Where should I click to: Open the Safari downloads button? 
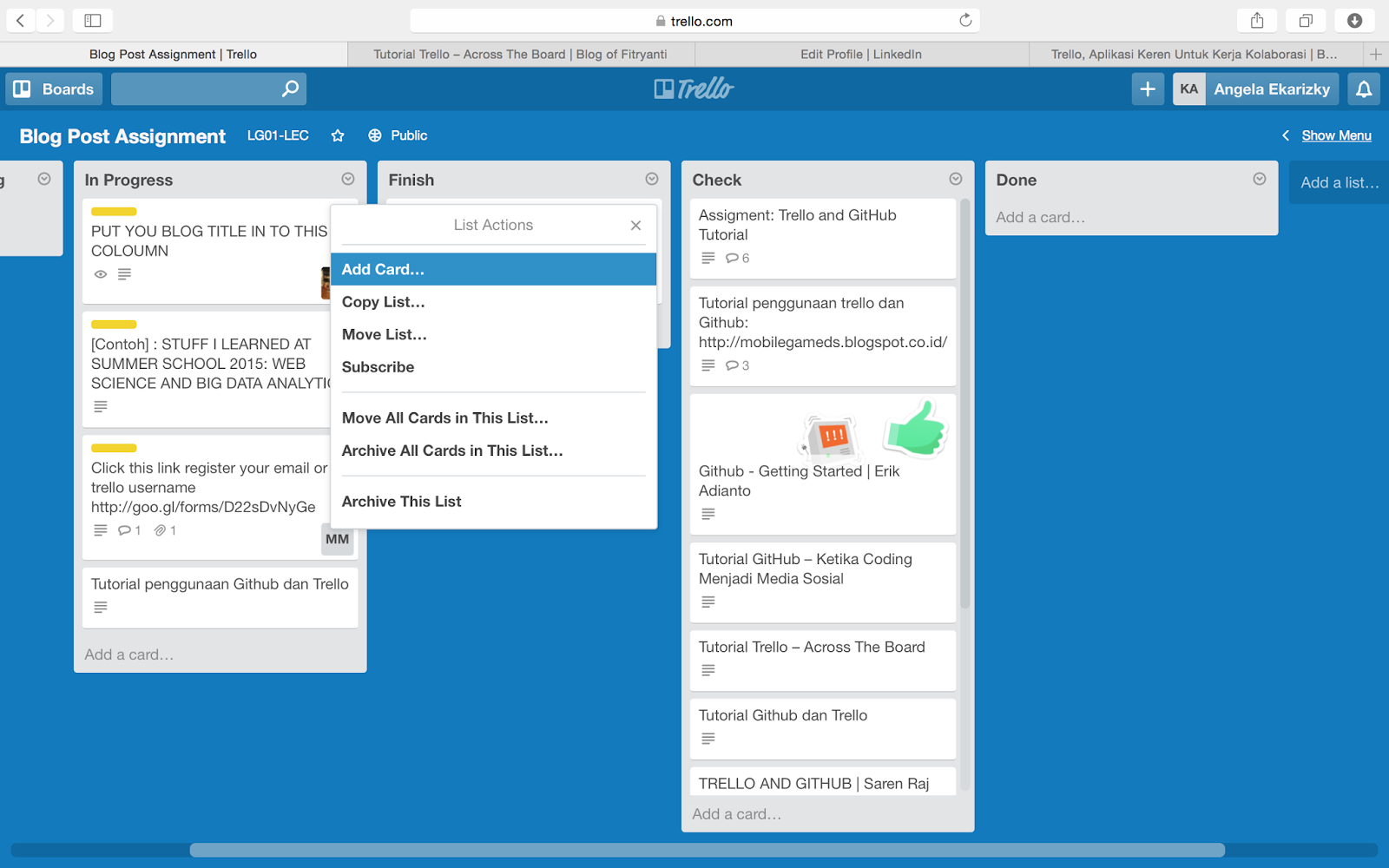coord(1354,21)
